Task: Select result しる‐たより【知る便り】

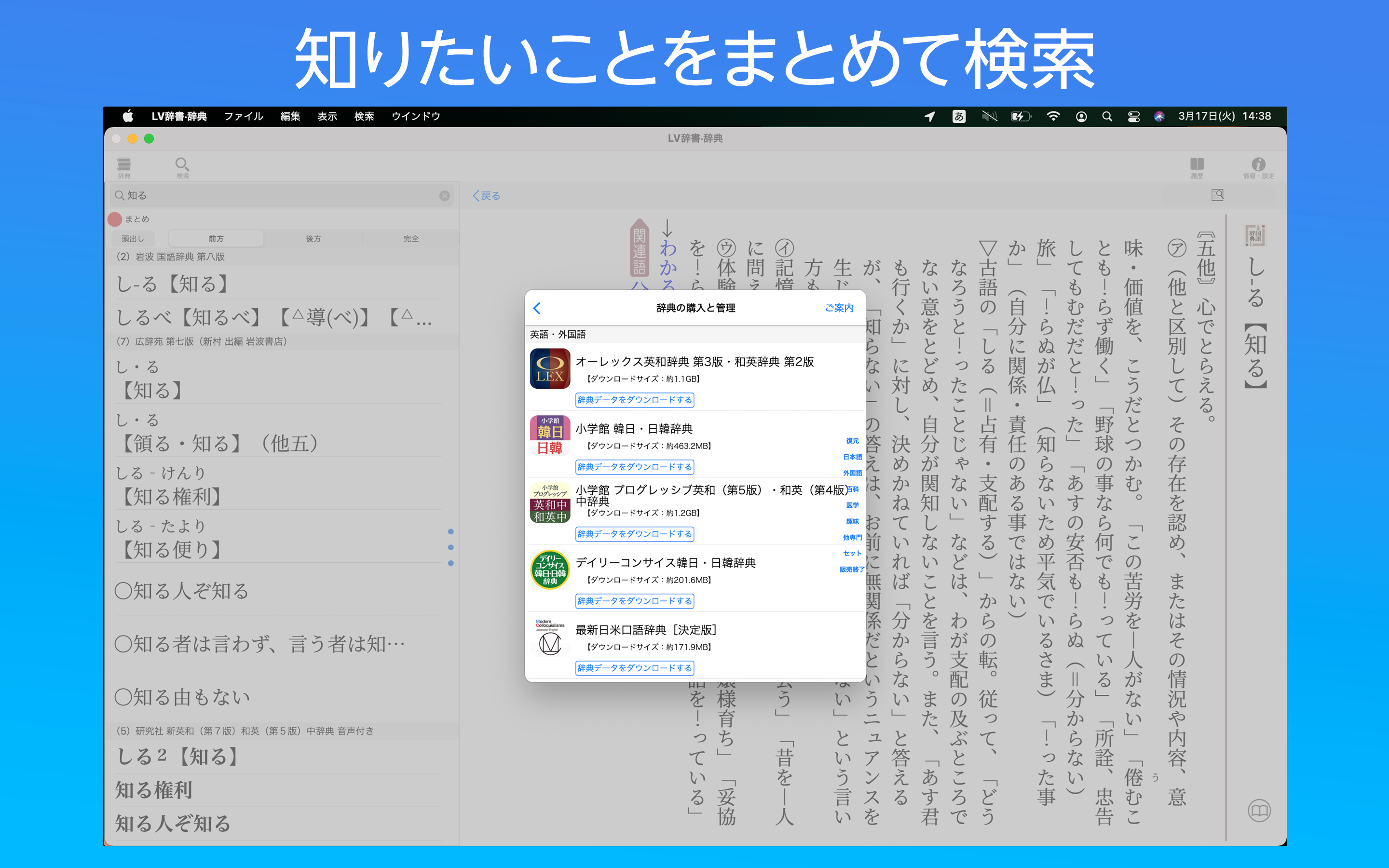Action: 278,537
